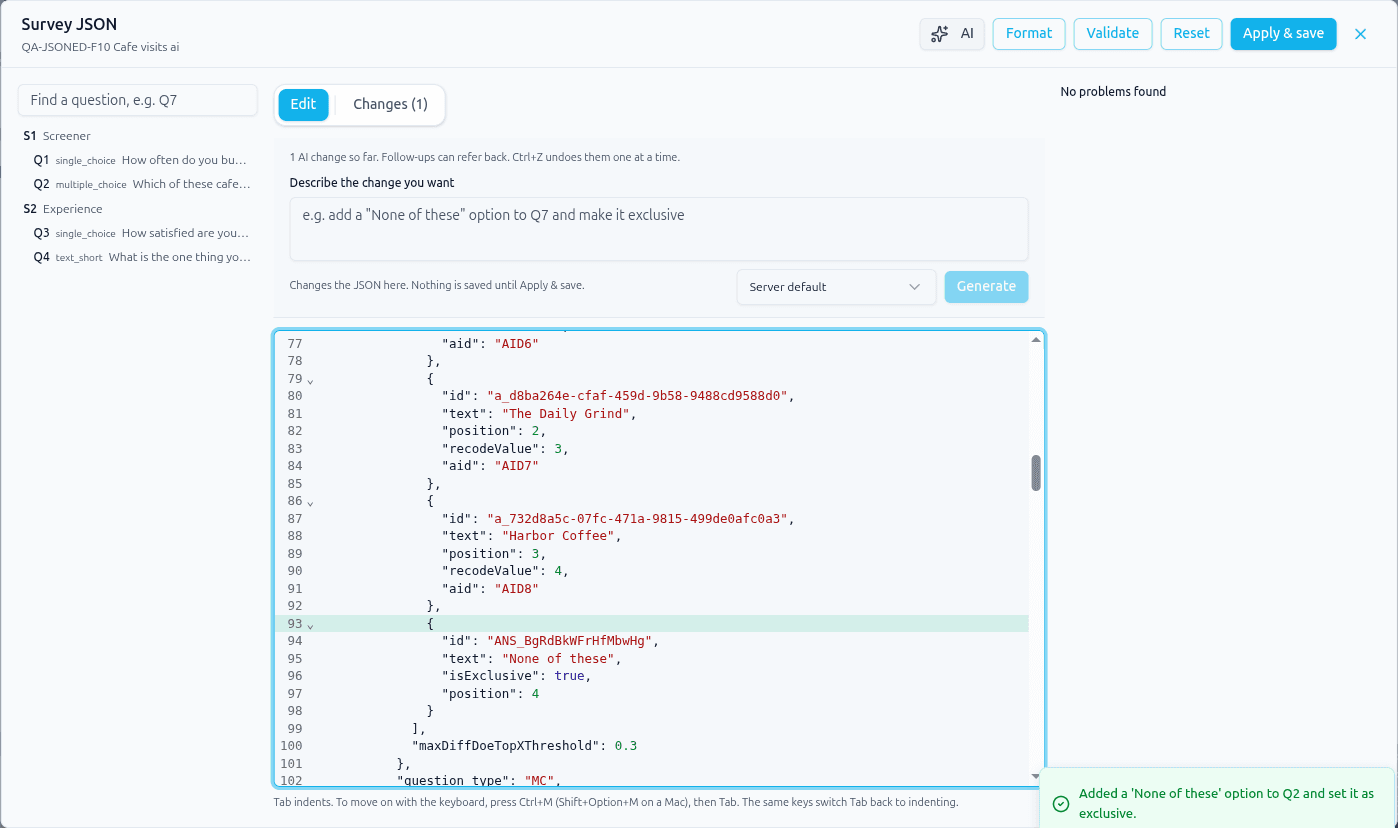Click the AI sparkle button
The image size is (1398, 828).
952,34
